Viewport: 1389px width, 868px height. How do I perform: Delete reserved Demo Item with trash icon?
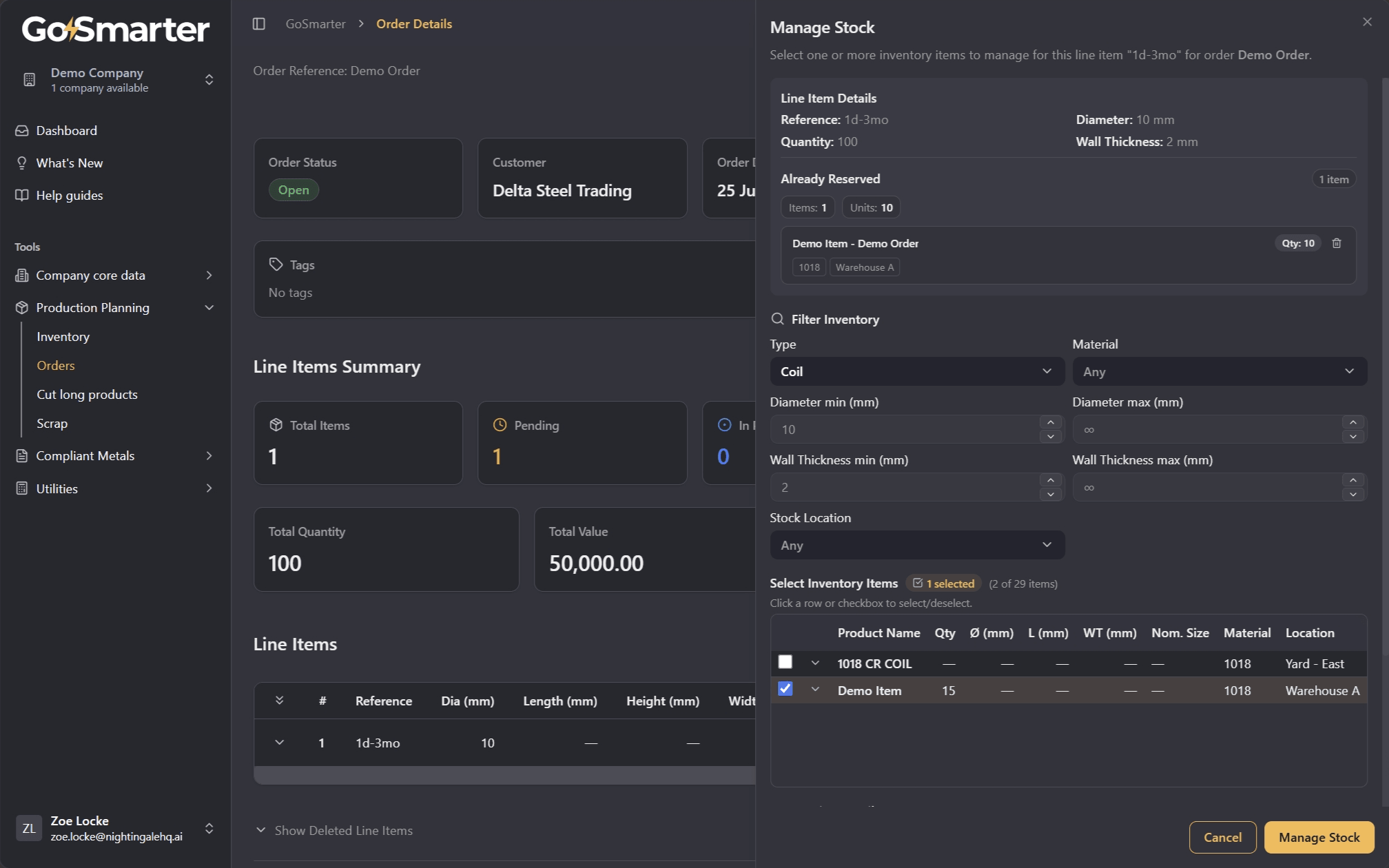tap(1337, 243)
